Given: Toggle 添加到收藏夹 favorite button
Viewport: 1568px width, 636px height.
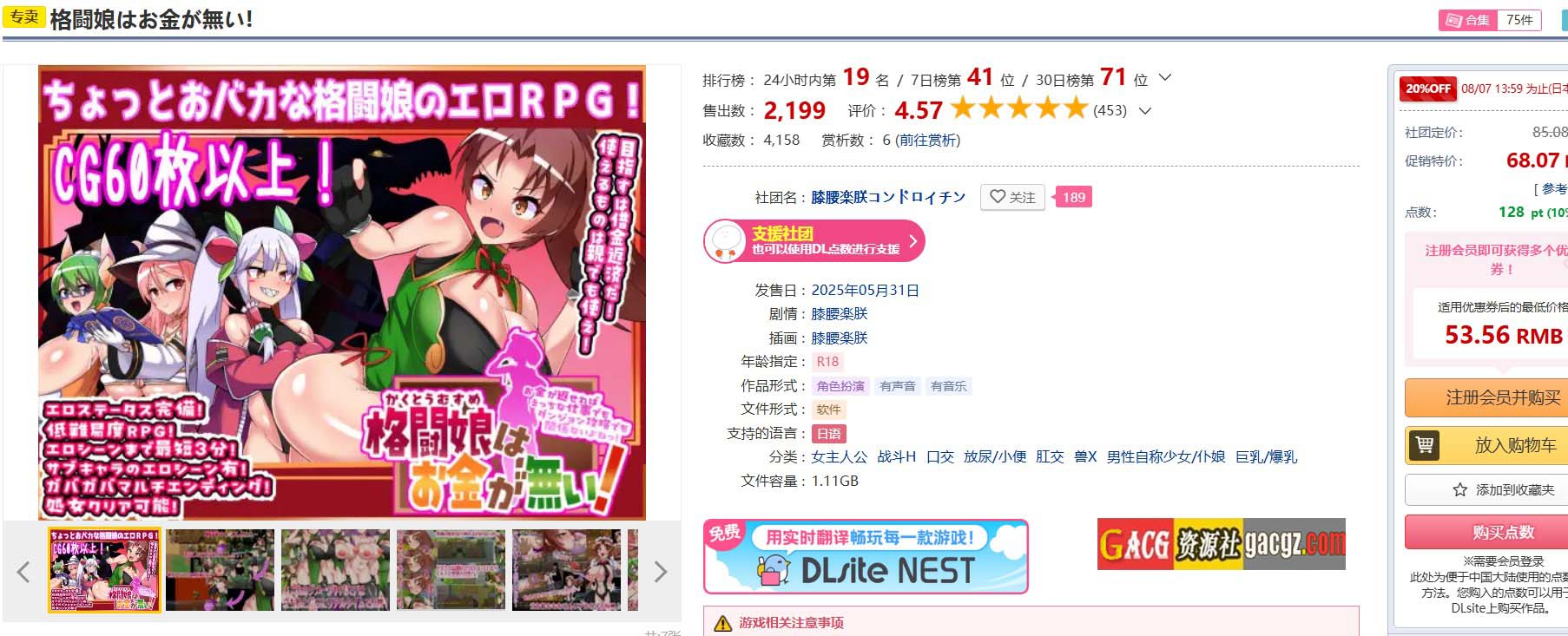Looking at the screenshot, I should (x=1486, y=490).
